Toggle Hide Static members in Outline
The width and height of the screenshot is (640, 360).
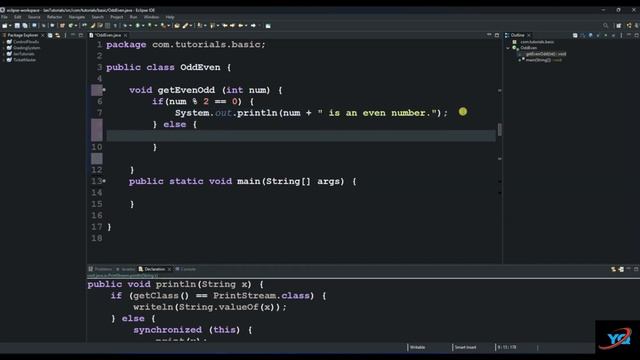(598, 36)
